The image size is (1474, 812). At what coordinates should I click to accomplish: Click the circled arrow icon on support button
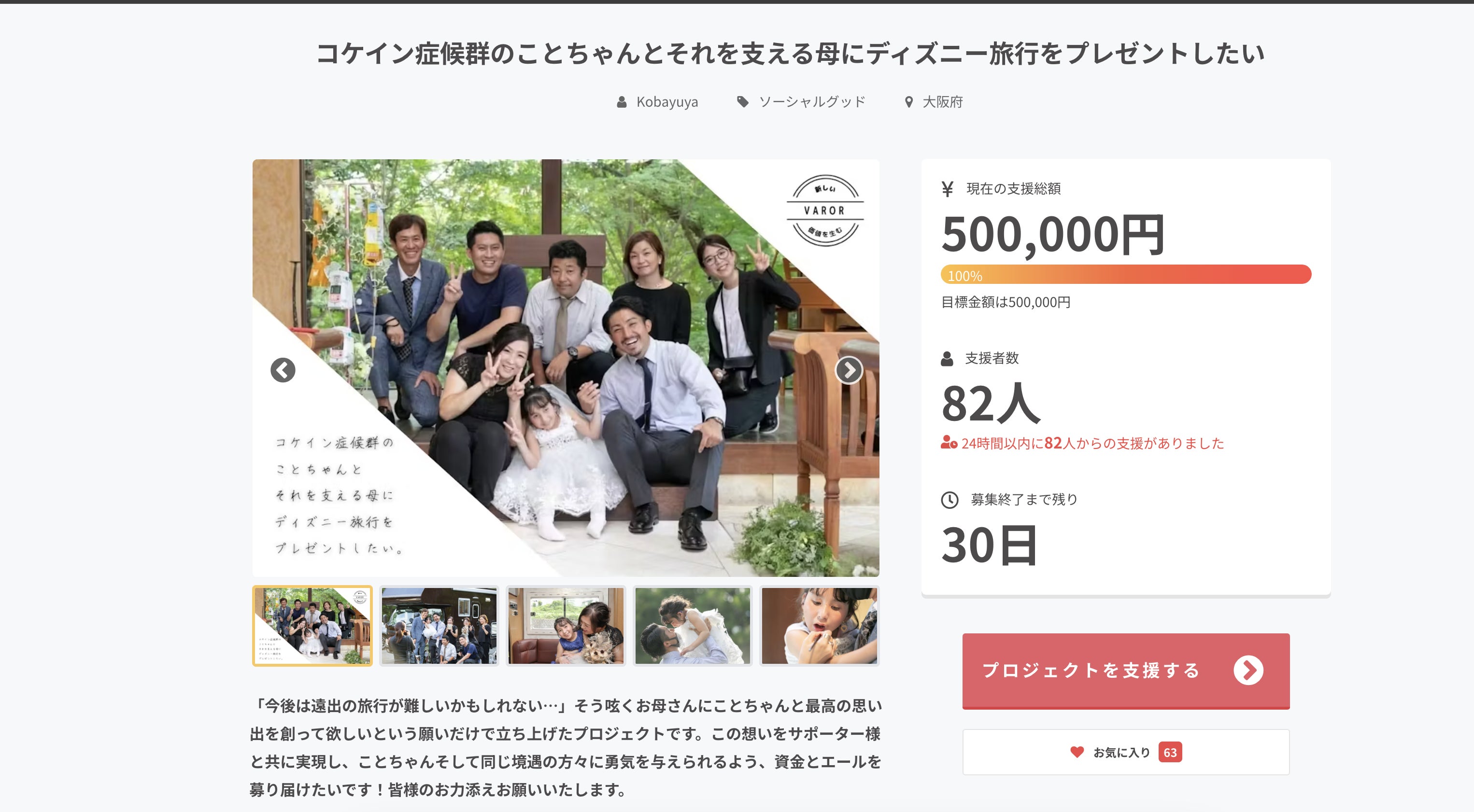tap(1248, 670)
